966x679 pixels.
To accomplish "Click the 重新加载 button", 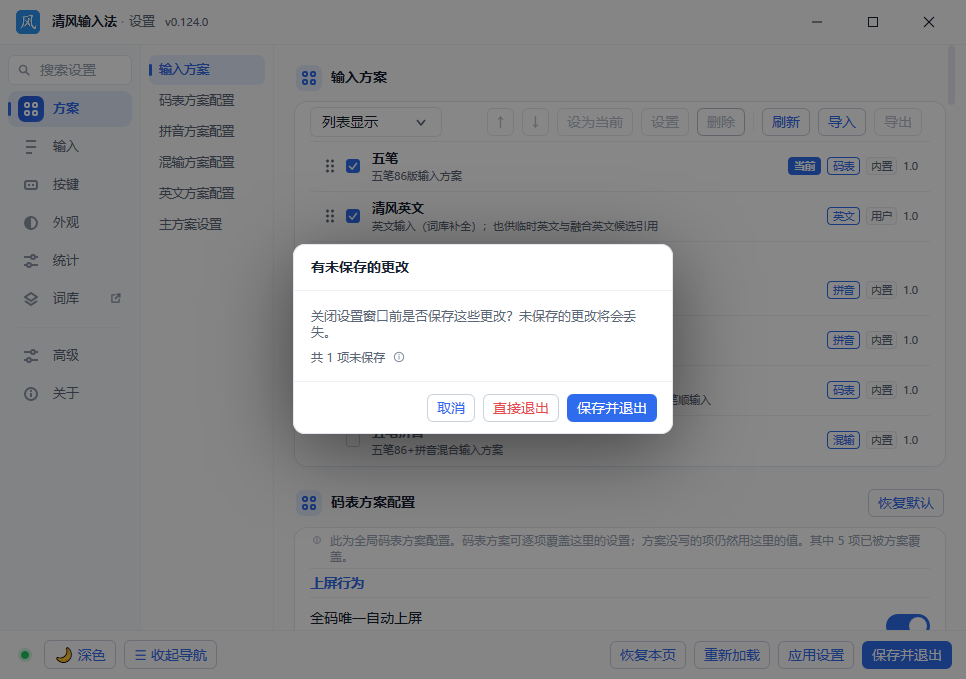I will click(732, 655).
